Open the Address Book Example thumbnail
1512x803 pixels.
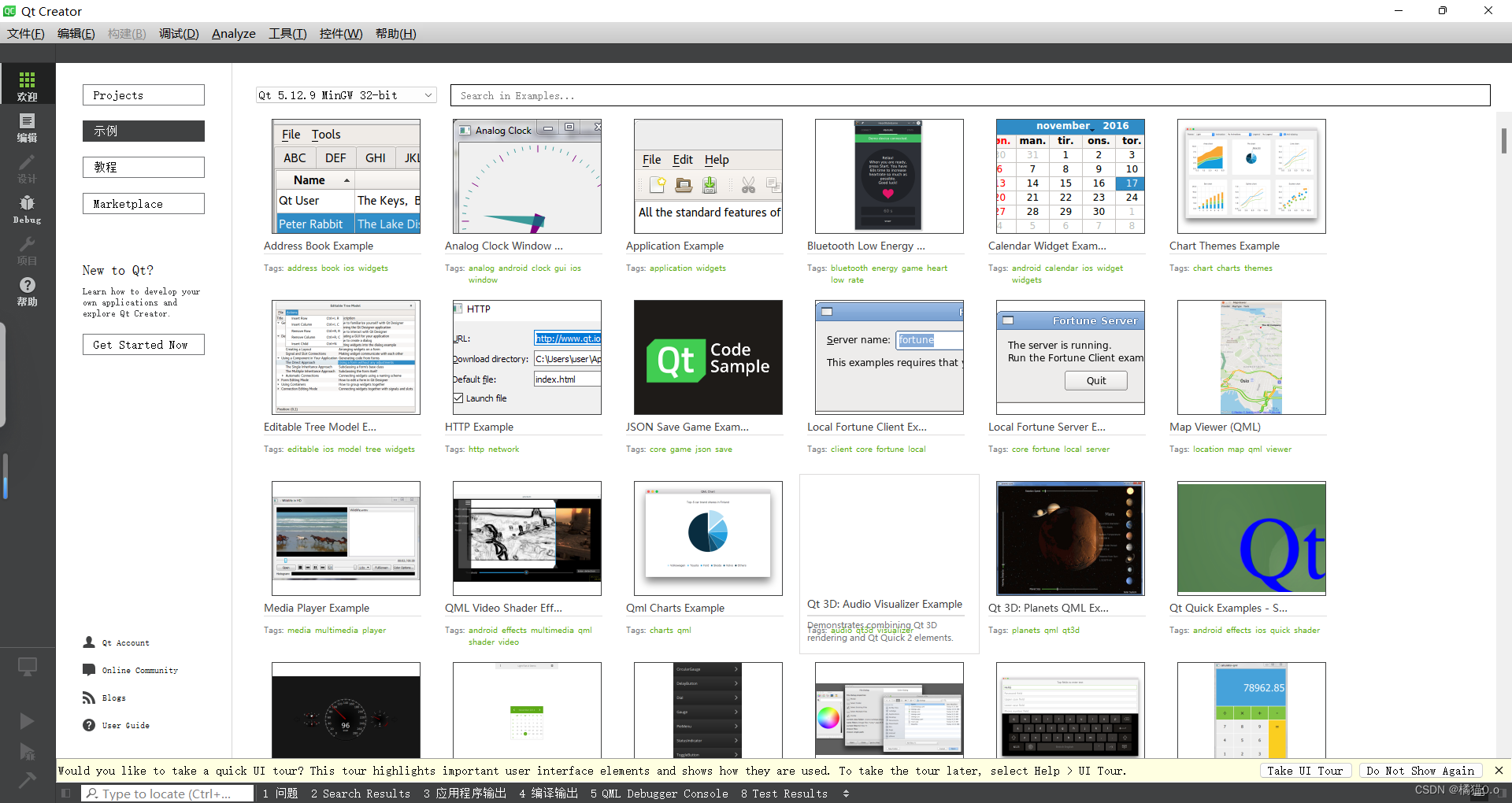click(346, 176)
